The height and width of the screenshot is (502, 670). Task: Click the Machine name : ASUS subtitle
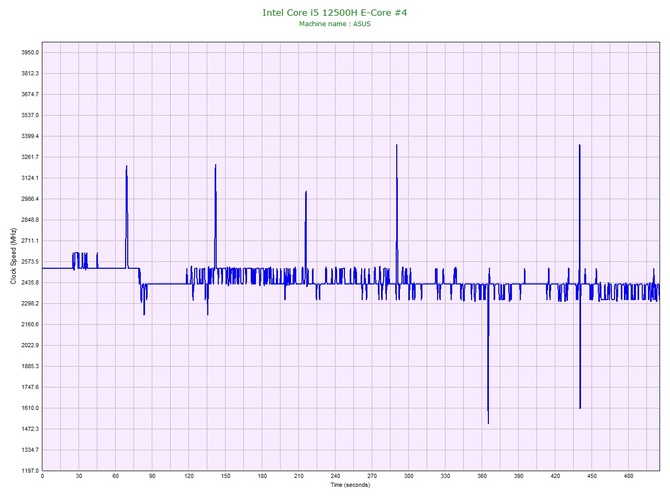coord(335,24)
